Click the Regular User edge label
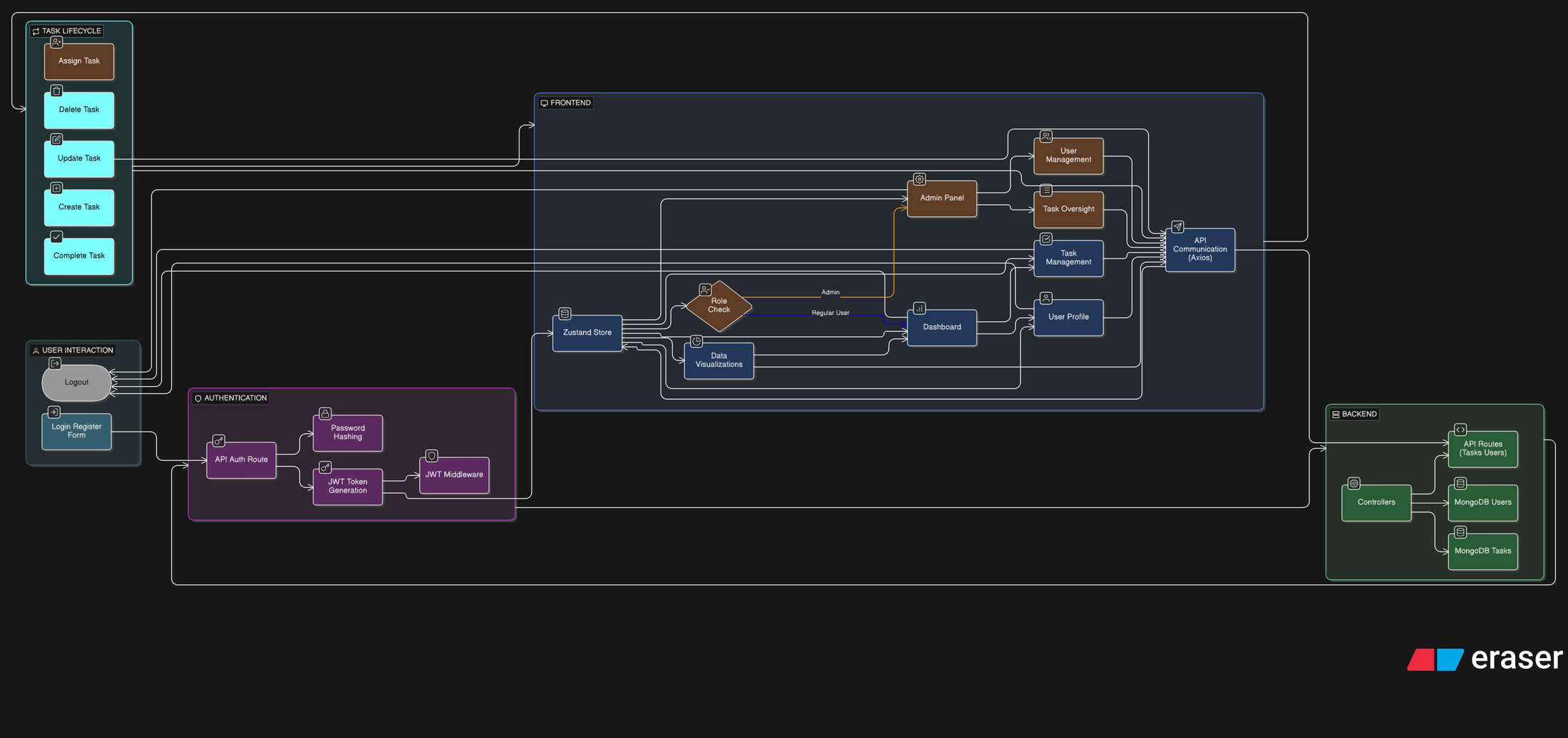 click(830, 313)
